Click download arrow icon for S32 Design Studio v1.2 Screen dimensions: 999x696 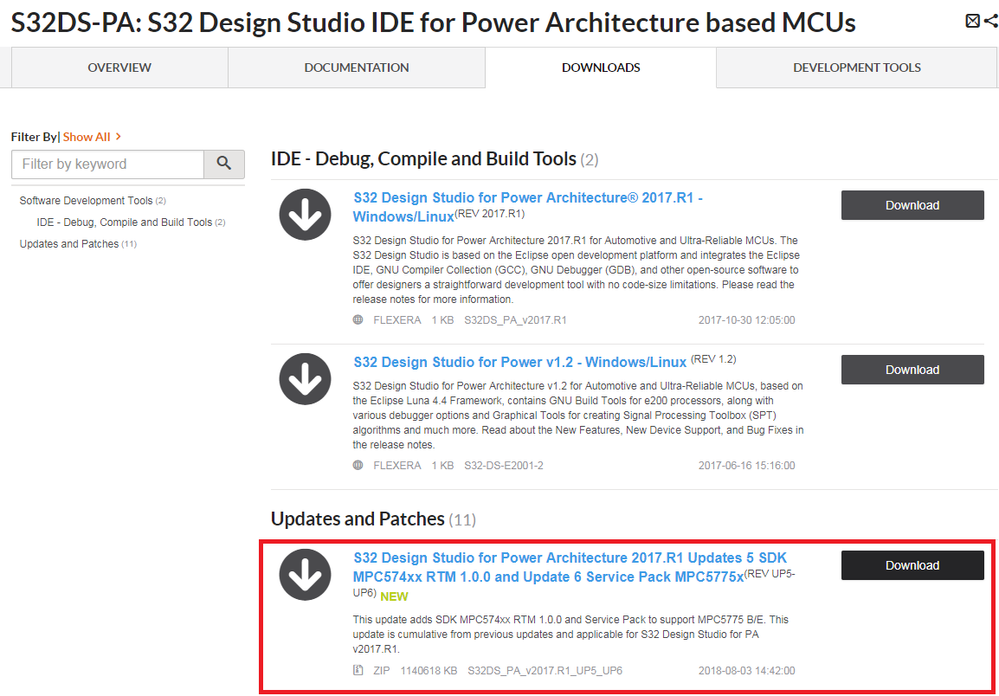pos(305,379)
